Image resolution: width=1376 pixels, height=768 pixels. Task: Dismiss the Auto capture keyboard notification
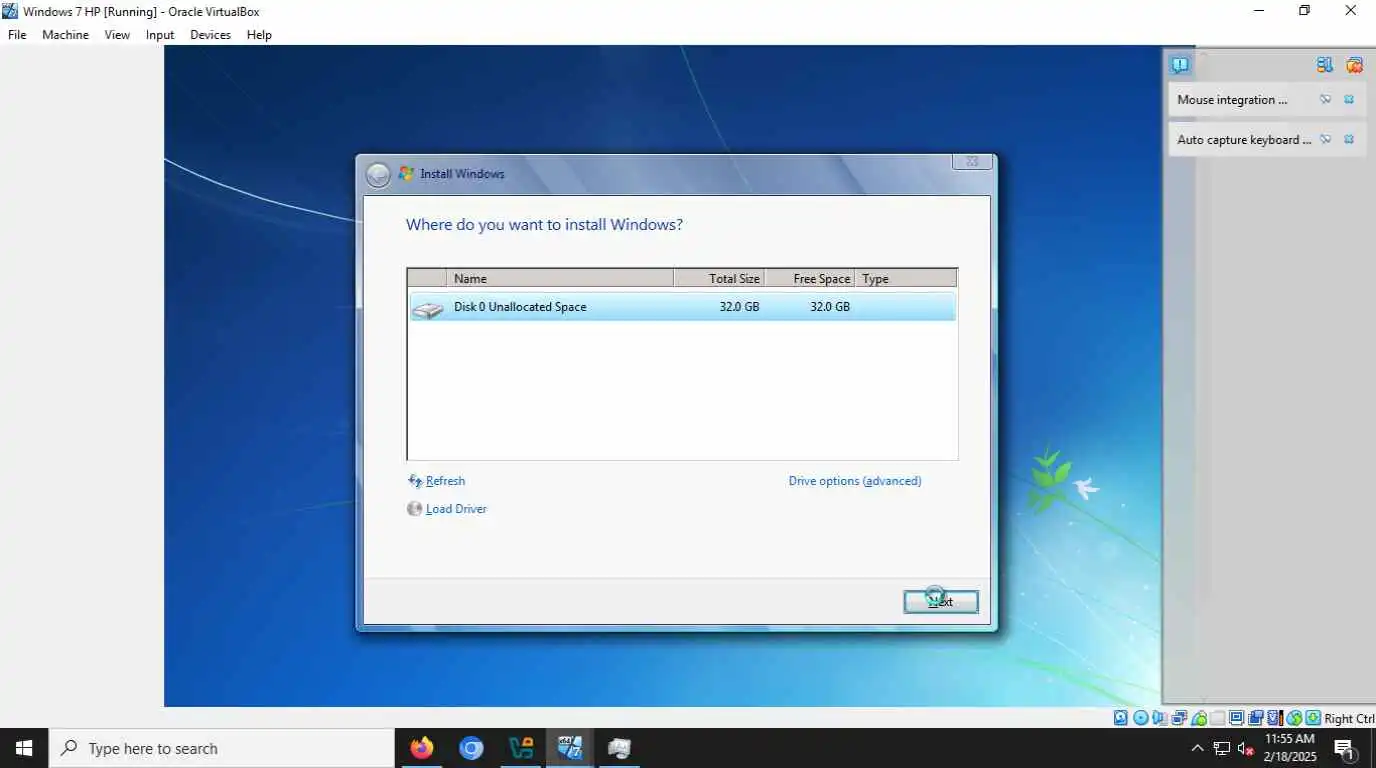pyautogui.click(x=1349, y=140)
